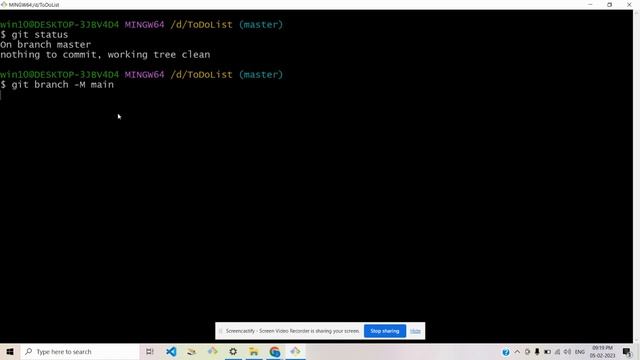Click the 'git branch -M main' command line
The image size is (640, 360).
click(x=57, y=84)
